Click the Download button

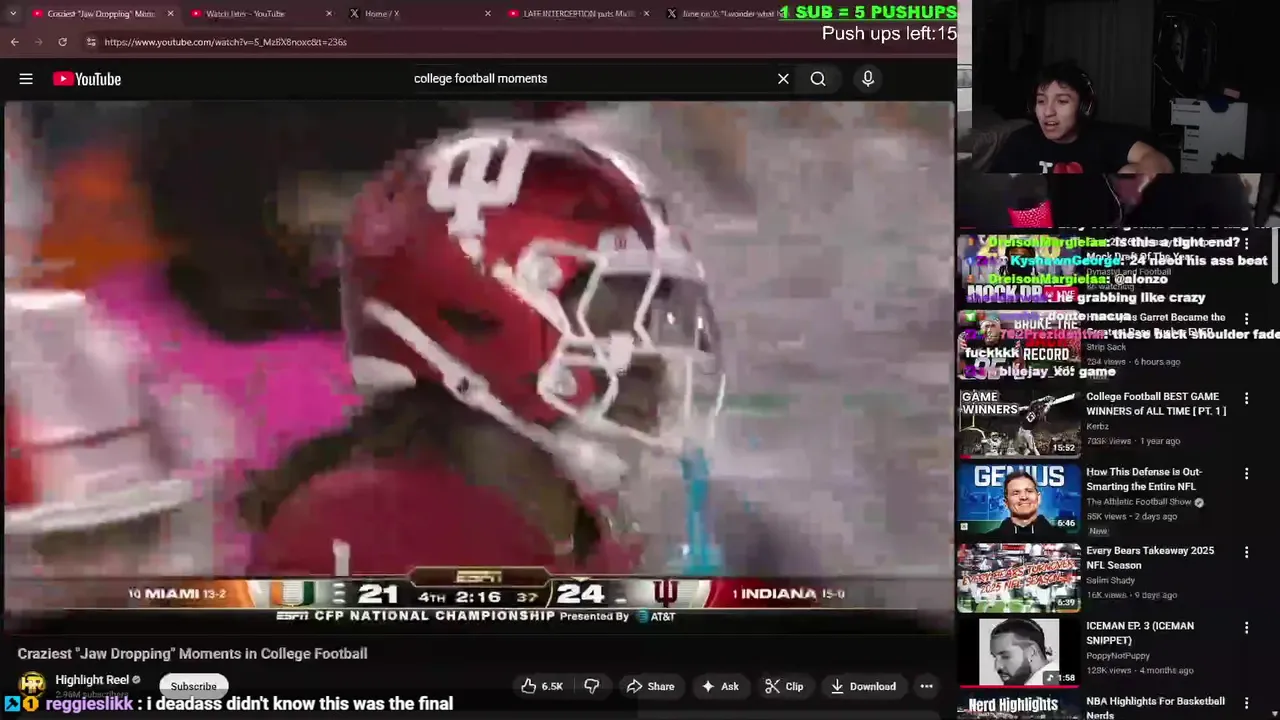point(863,686)
